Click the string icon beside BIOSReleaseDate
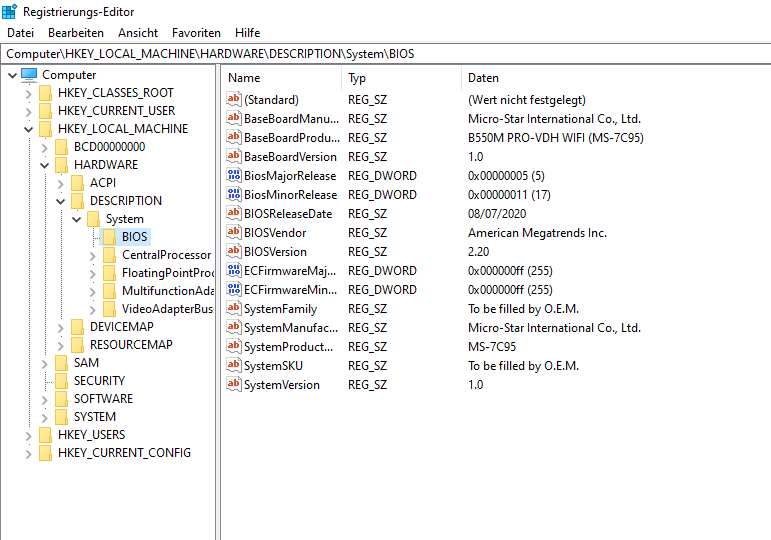The image size is (771, 540). click(234, 213)
